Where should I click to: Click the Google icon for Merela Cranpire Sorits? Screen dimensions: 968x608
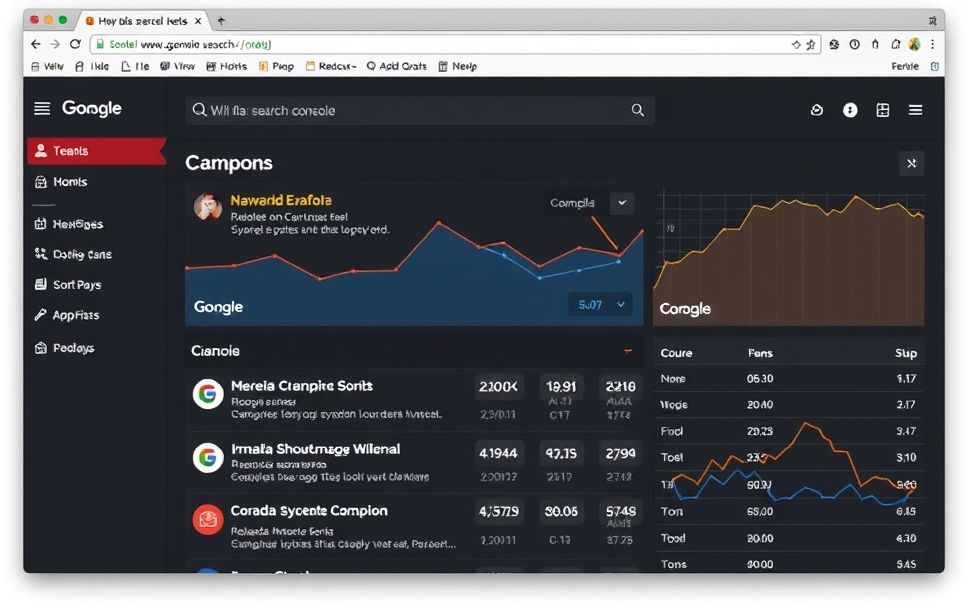click(207, 395)
